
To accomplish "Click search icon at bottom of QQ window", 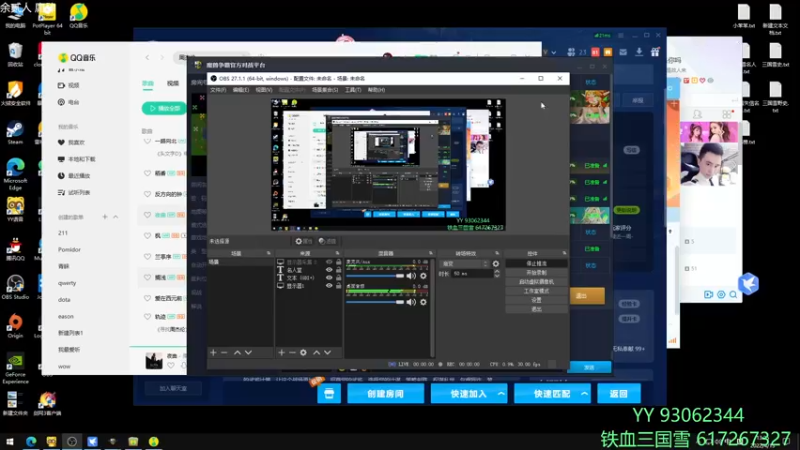I will 733,294.
